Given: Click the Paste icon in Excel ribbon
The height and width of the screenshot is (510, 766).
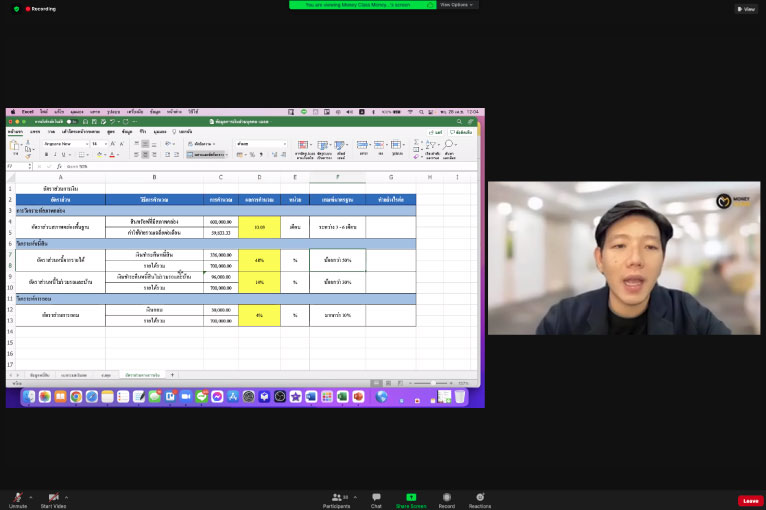Looking at the screenshot, I should (x=14, y=148).
